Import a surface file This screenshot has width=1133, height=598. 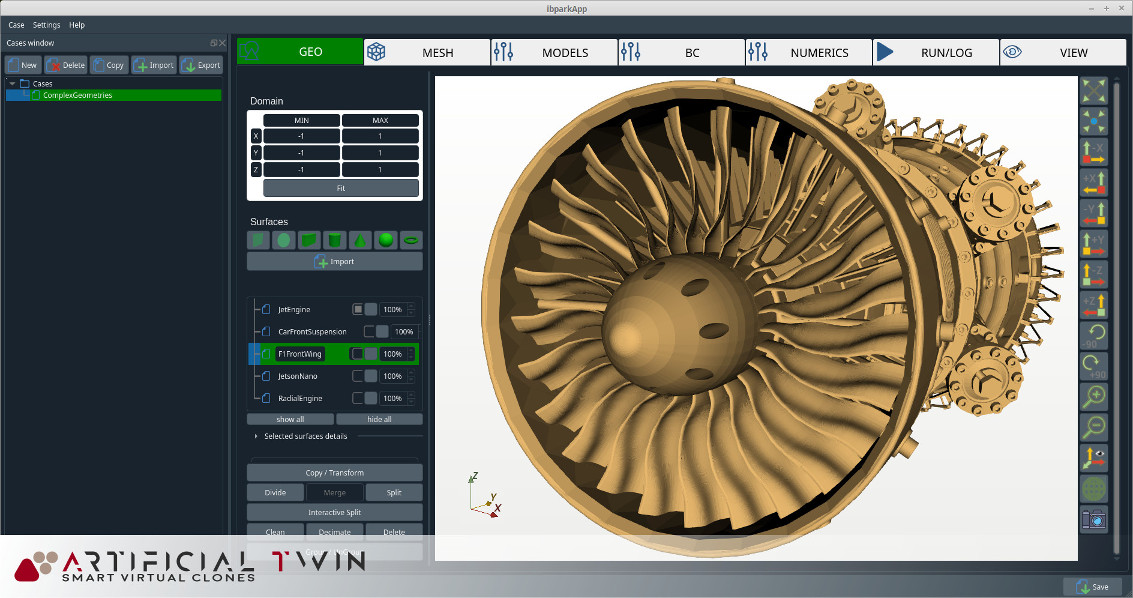[335, 261]
